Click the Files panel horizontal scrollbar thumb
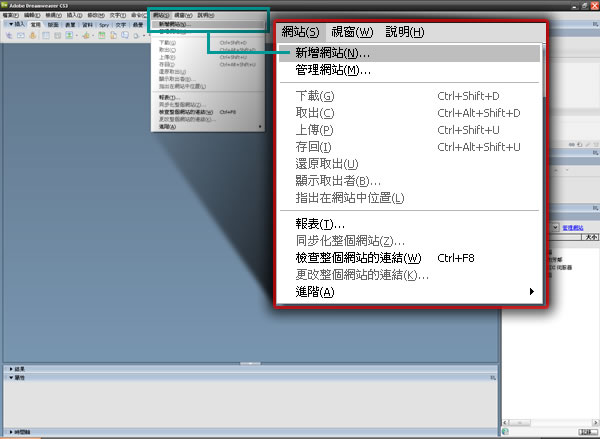Image resolution: width=600 pixels, height=439 pixels. 519,423
